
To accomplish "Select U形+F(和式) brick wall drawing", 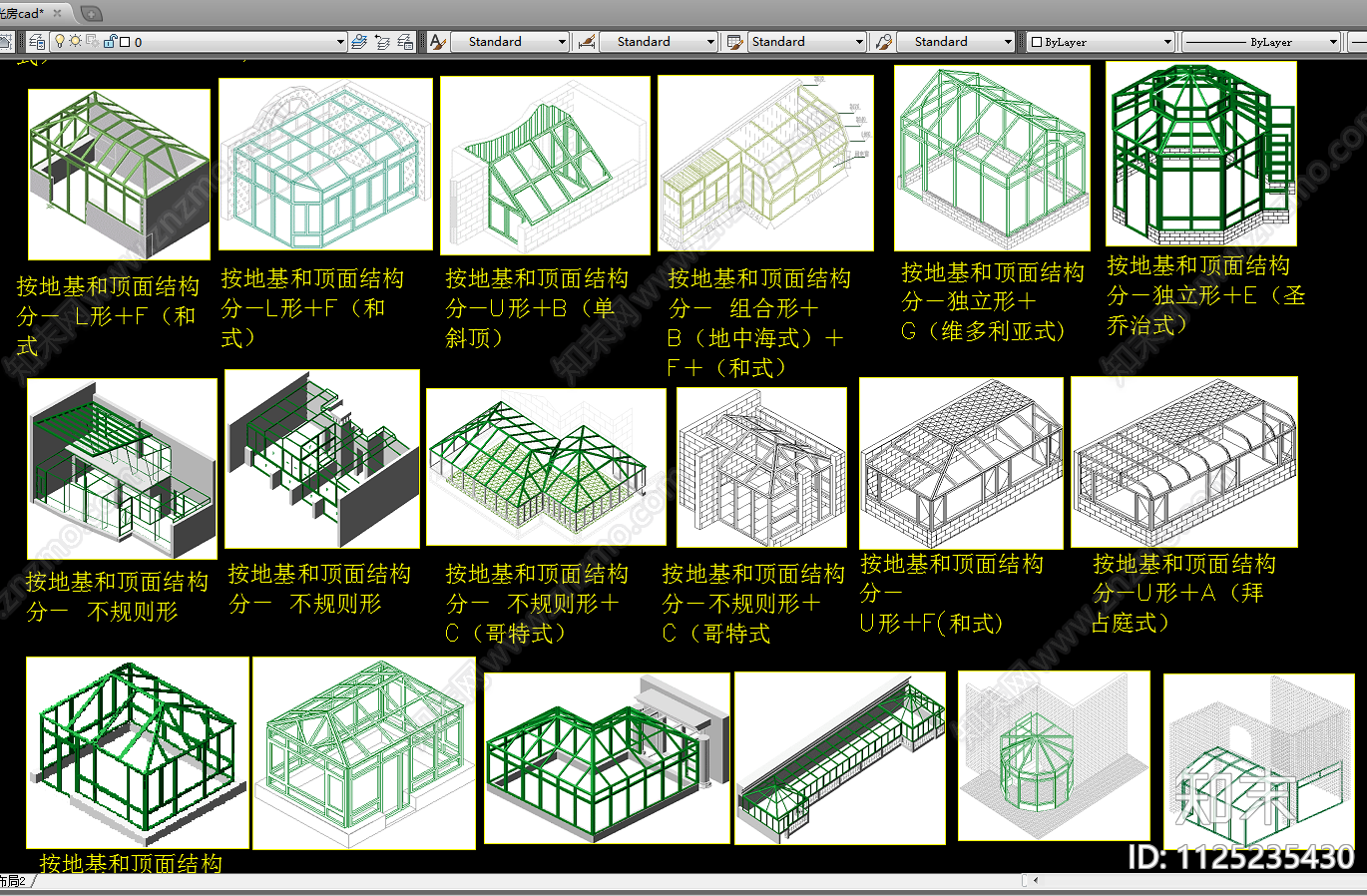I will [961, 463].
